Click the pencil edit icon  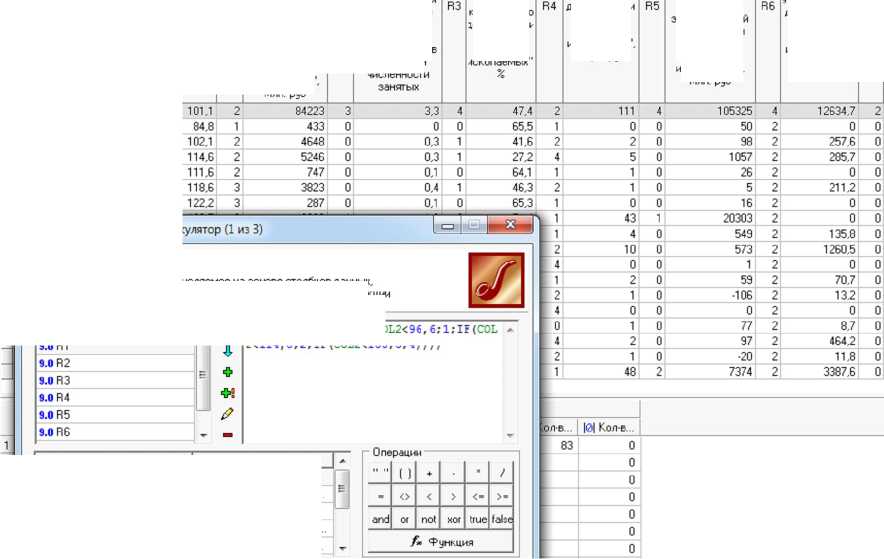pyautogui.click(x=227, y=413)
